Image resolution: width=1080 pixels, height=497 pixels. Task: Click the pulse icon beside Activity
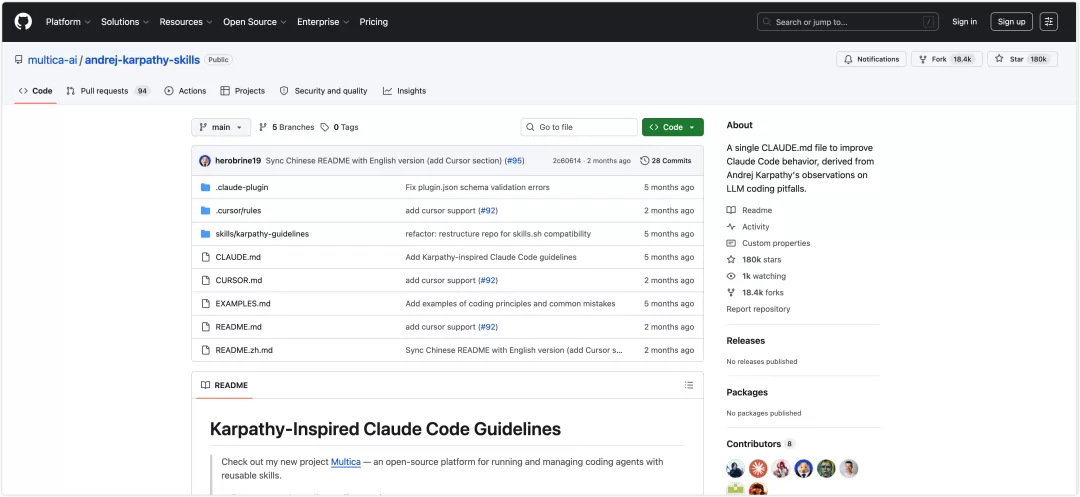coord(731,227)
